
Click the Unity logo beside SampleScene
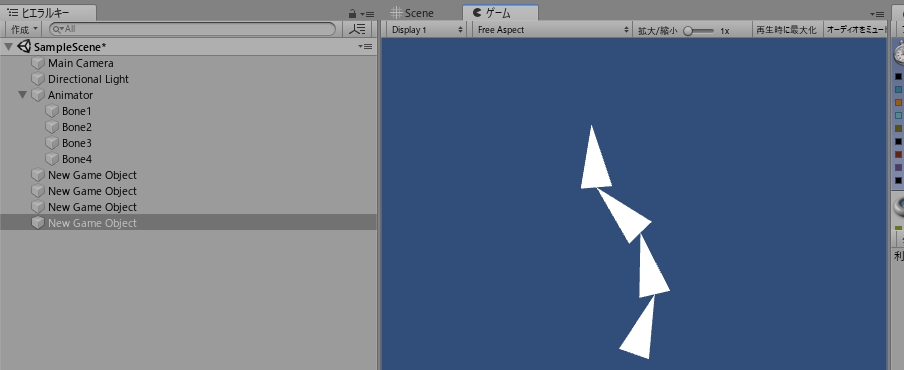click(x=24, y=46)
